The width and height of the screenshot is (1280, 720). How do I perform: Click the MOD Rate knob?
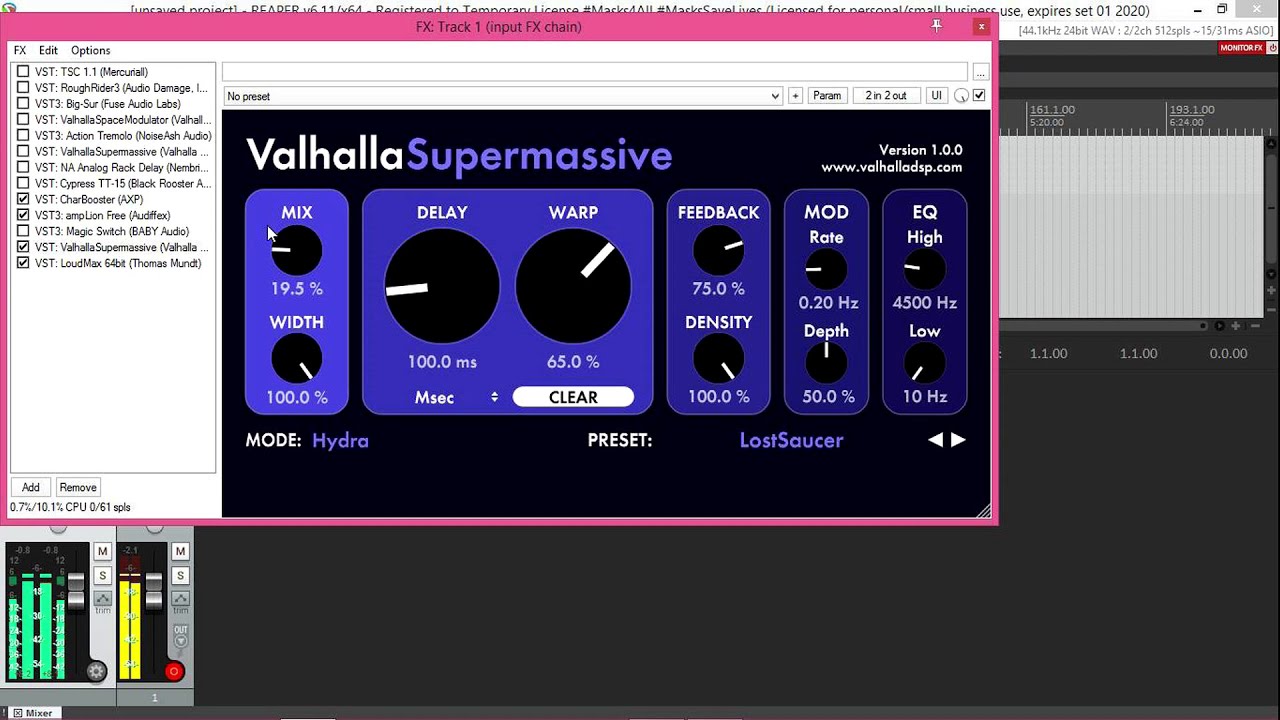[826, 269]
